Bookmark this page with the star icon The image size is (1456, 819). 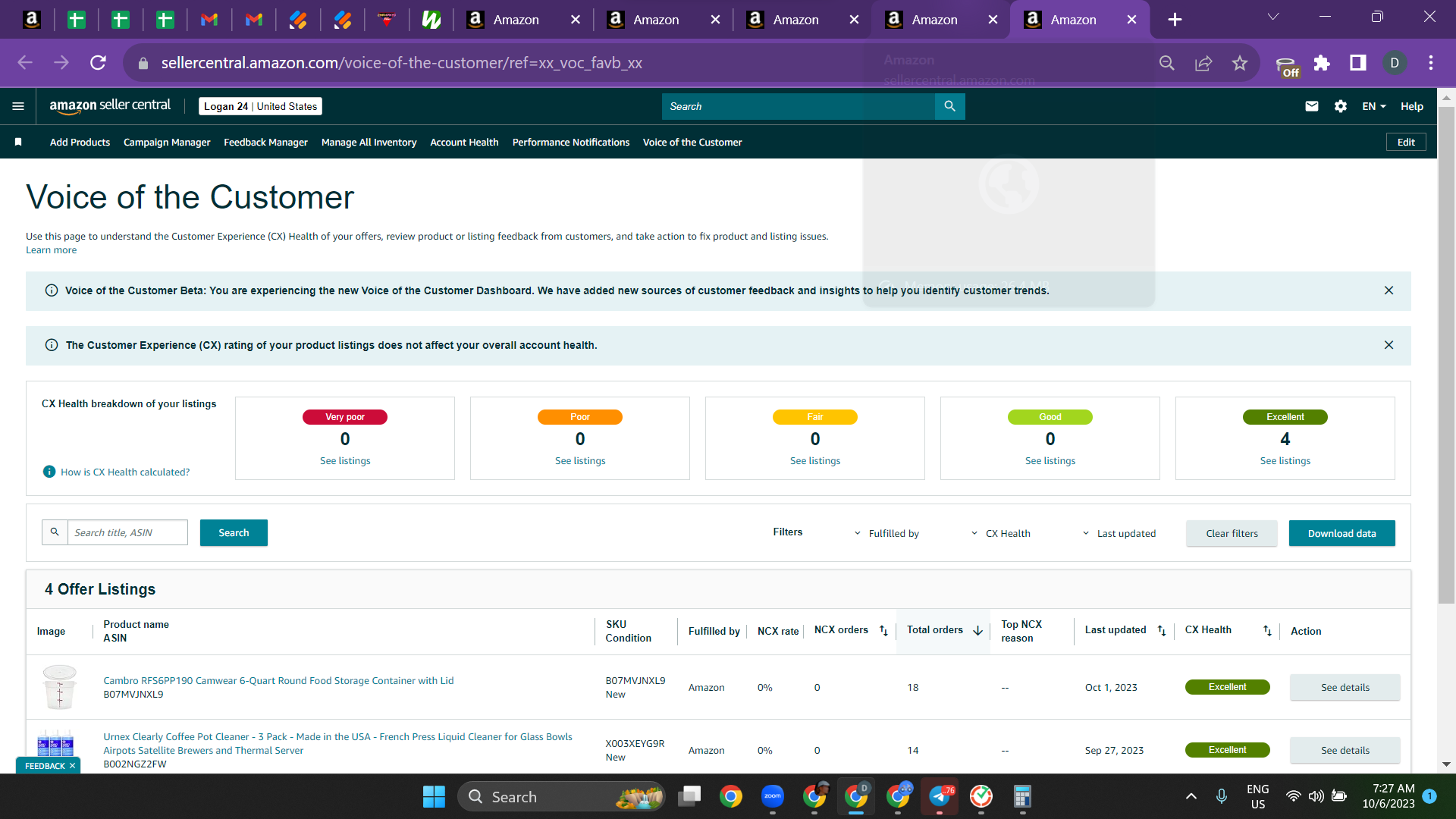point(1240,63)
